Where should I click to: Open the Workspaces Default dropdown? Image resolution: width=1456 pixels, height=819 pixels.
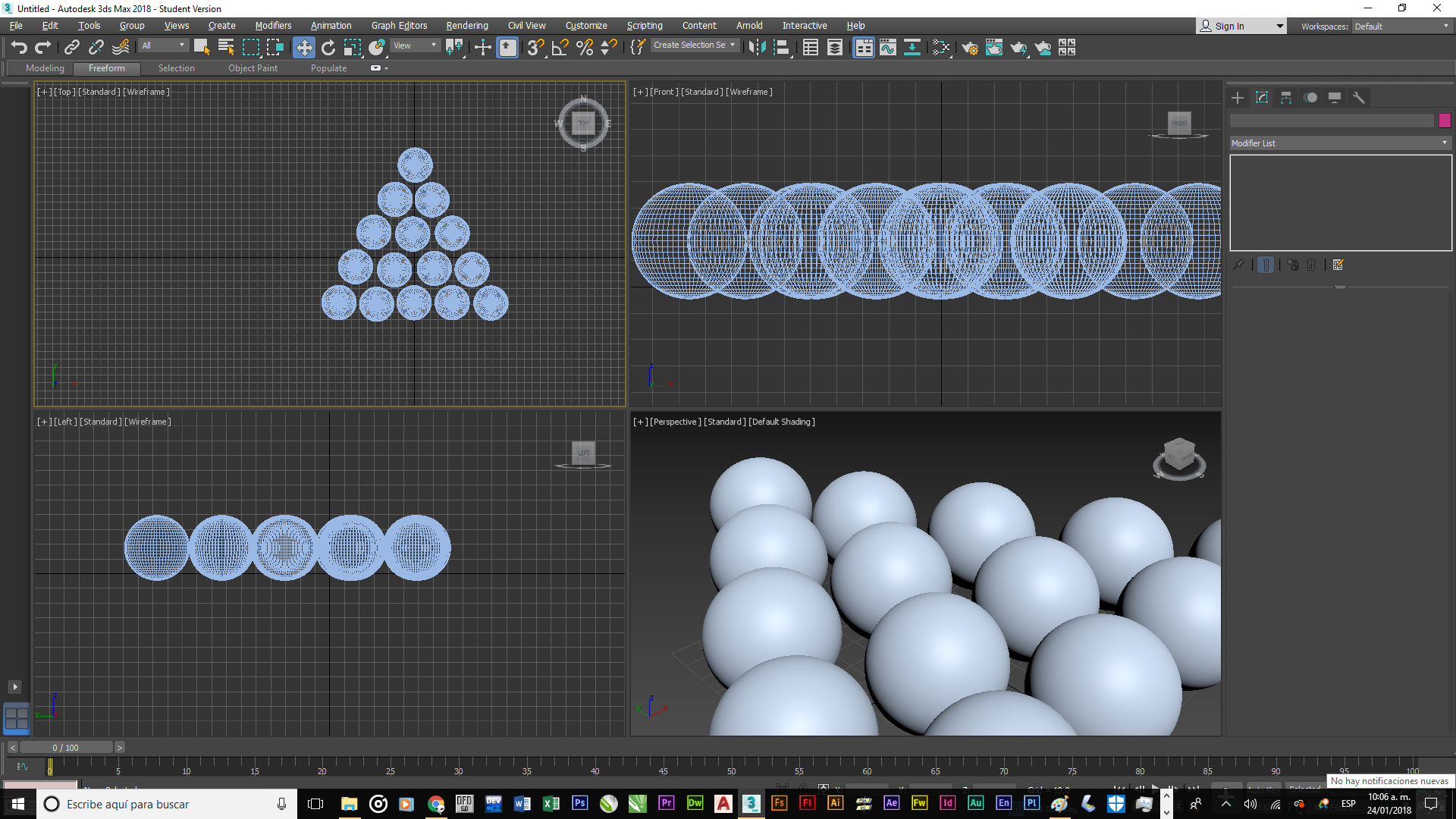[1401, 26]
